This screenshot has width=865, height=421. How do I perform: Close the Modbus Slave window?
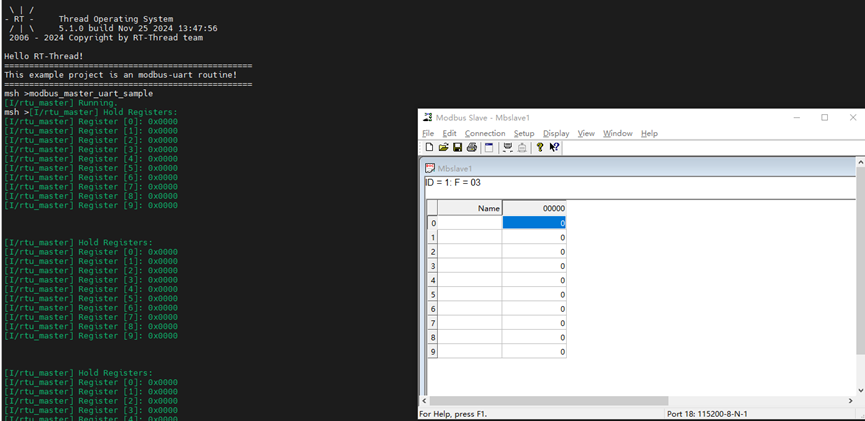pyautogui.click(x=853, y=117)
